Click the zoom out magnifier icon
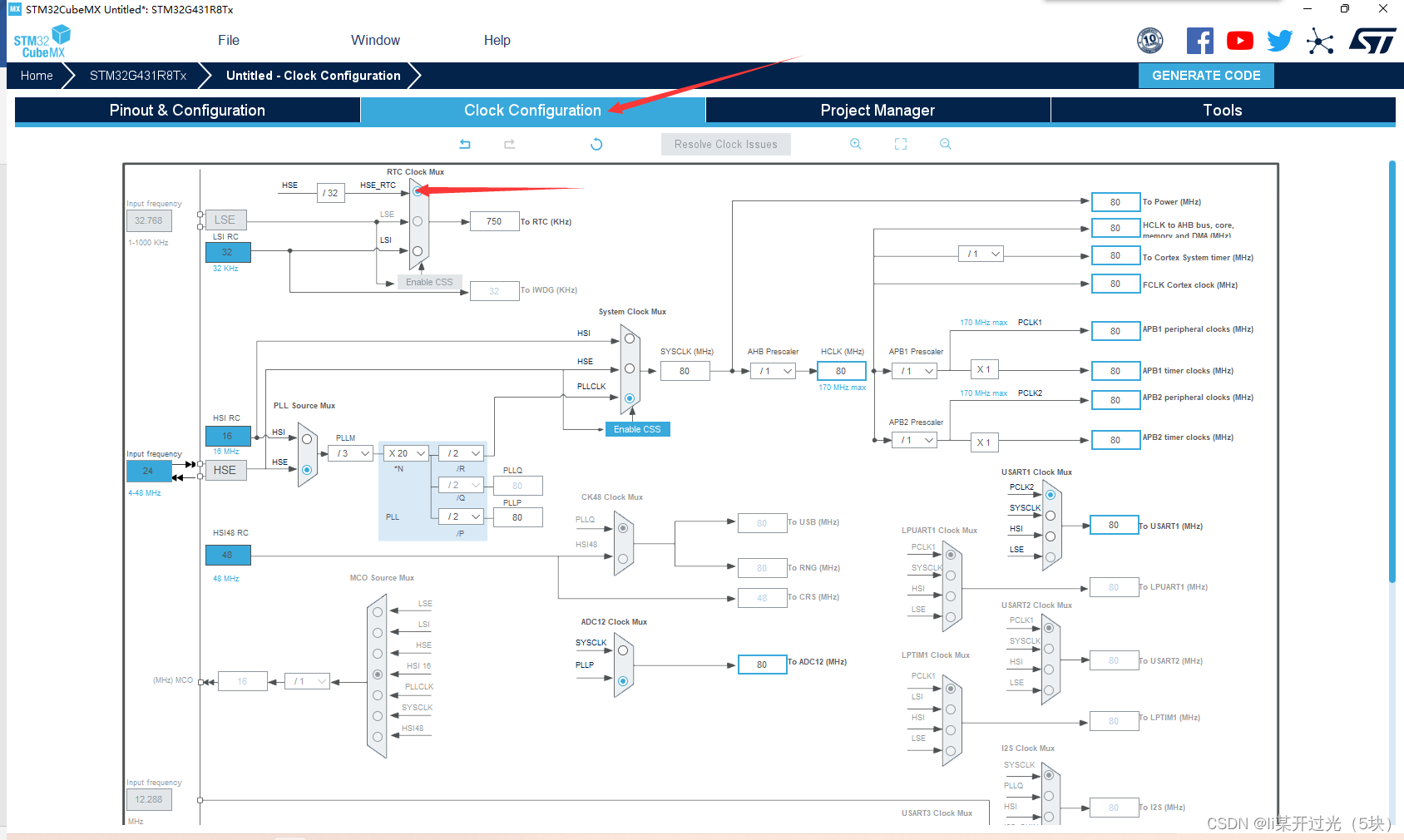 coord(946,144)
